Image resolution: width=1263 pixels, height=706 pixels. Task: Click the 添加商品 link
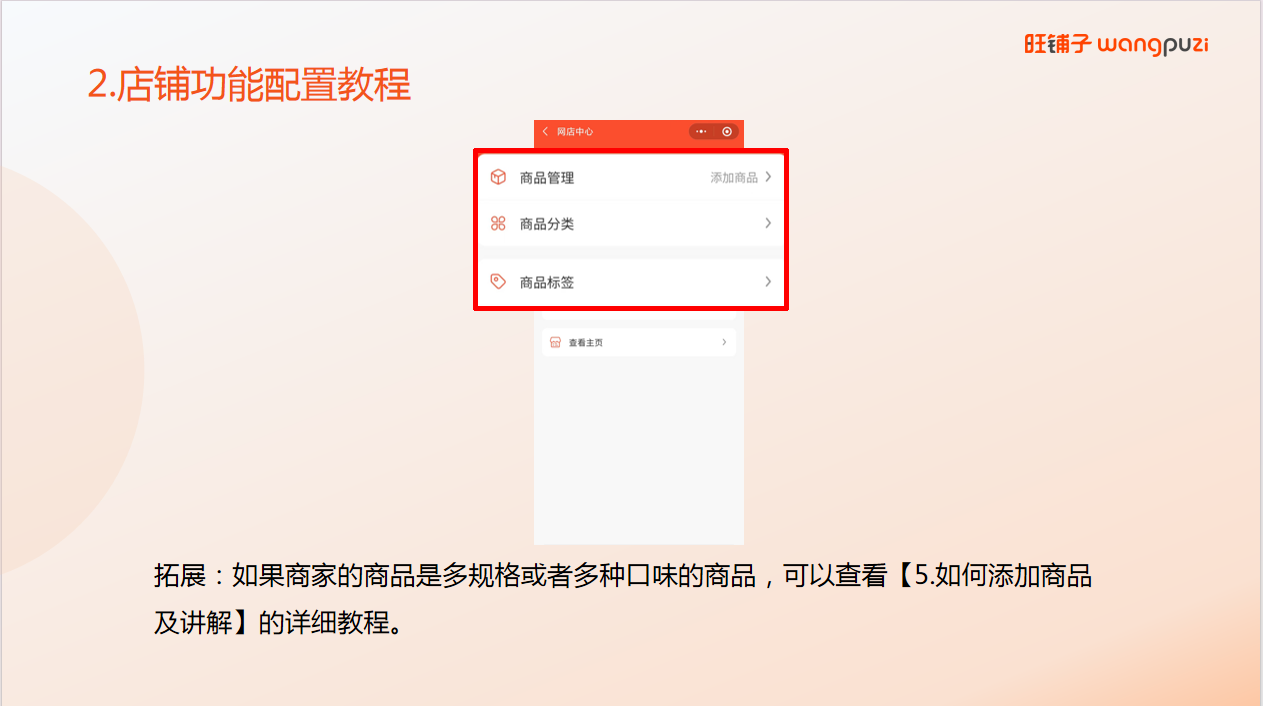point(734,177)
